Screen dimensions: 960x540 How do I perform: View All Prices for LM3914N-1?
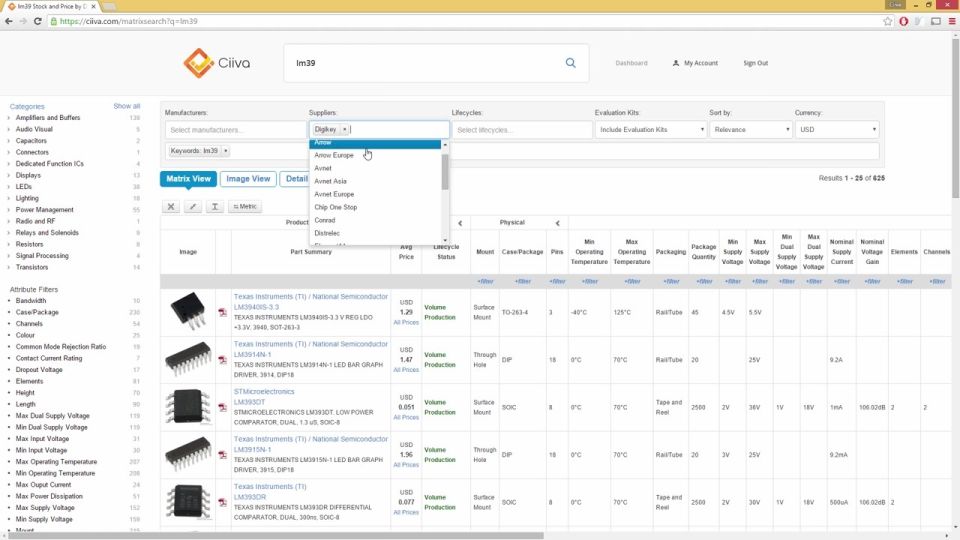click(x=406, y=370)
